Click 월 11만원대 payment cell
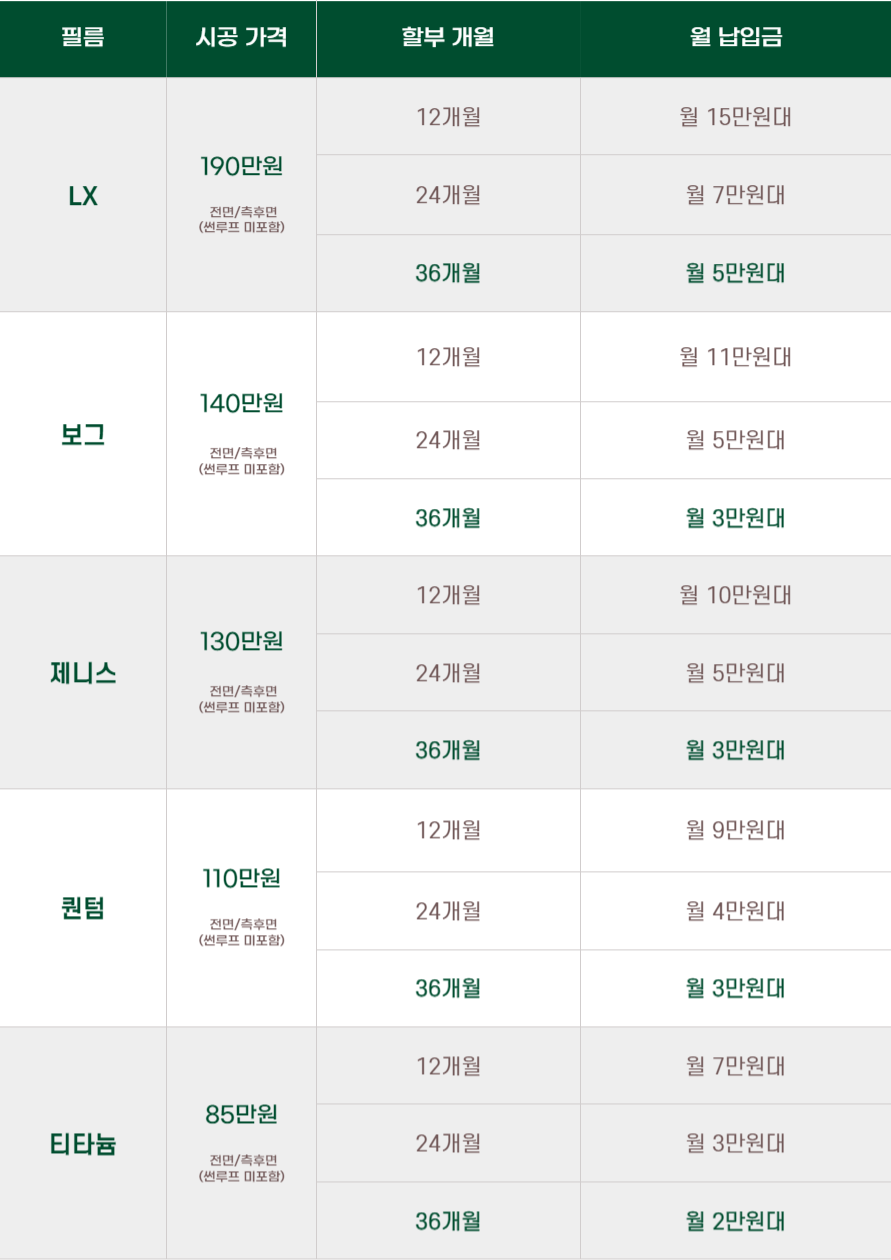The height and width of the screenshot is (1260, 891). pyautogui.click(x=736, y=357)
